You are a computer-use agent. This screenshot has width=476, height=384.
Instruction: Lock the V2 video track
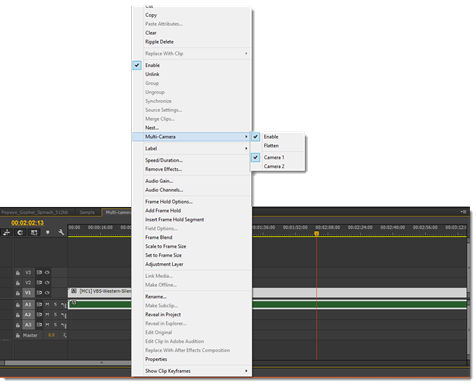[x=18, y=283]
